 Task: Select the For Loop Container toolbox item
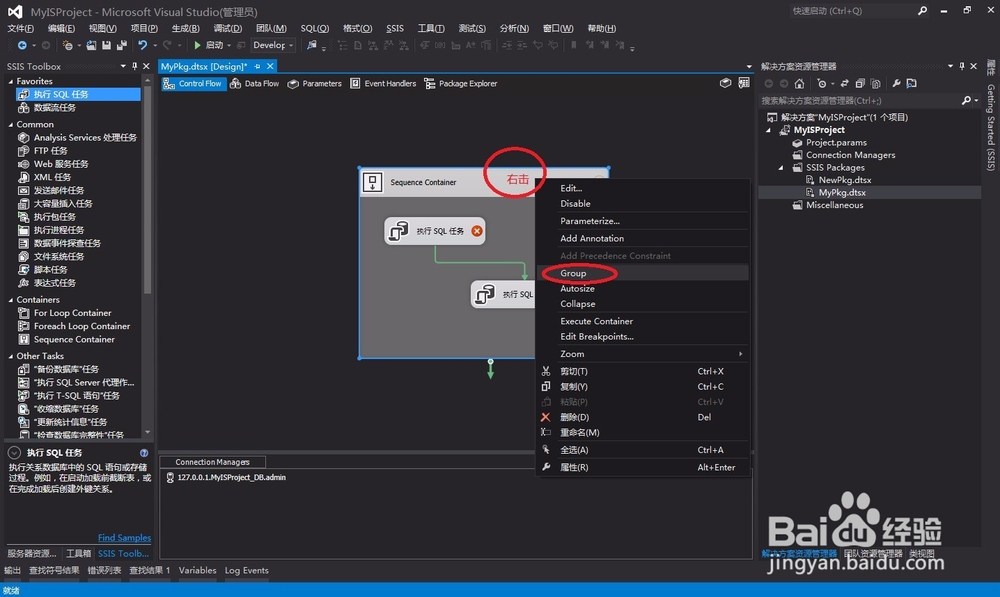click(72, 313)
